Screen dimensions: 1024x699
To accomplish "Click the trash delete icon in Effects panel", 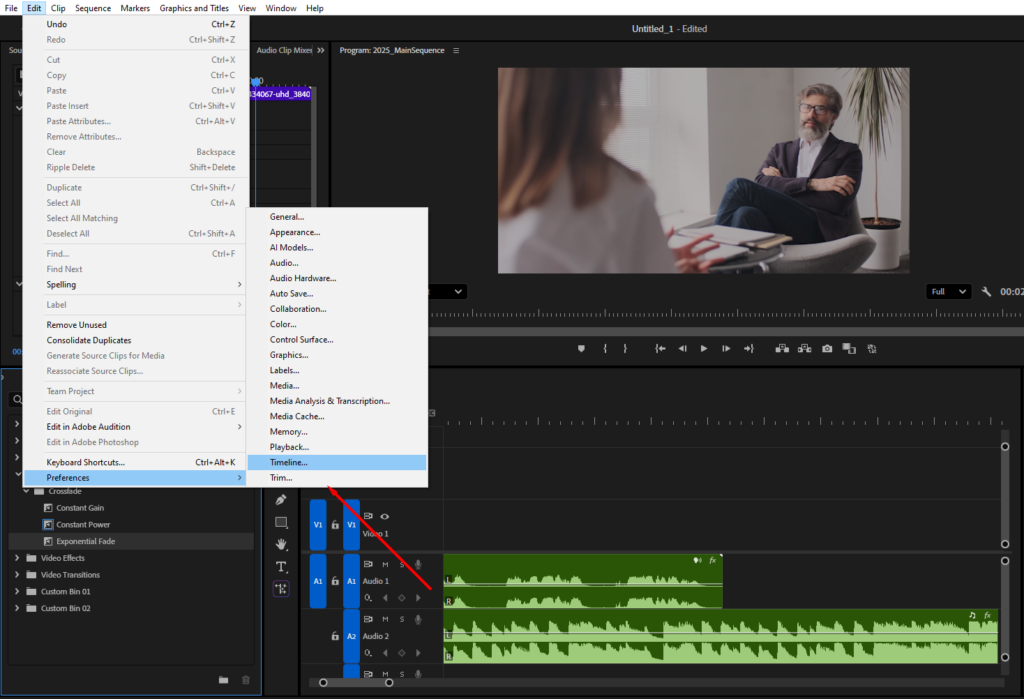I will [246, 680].
